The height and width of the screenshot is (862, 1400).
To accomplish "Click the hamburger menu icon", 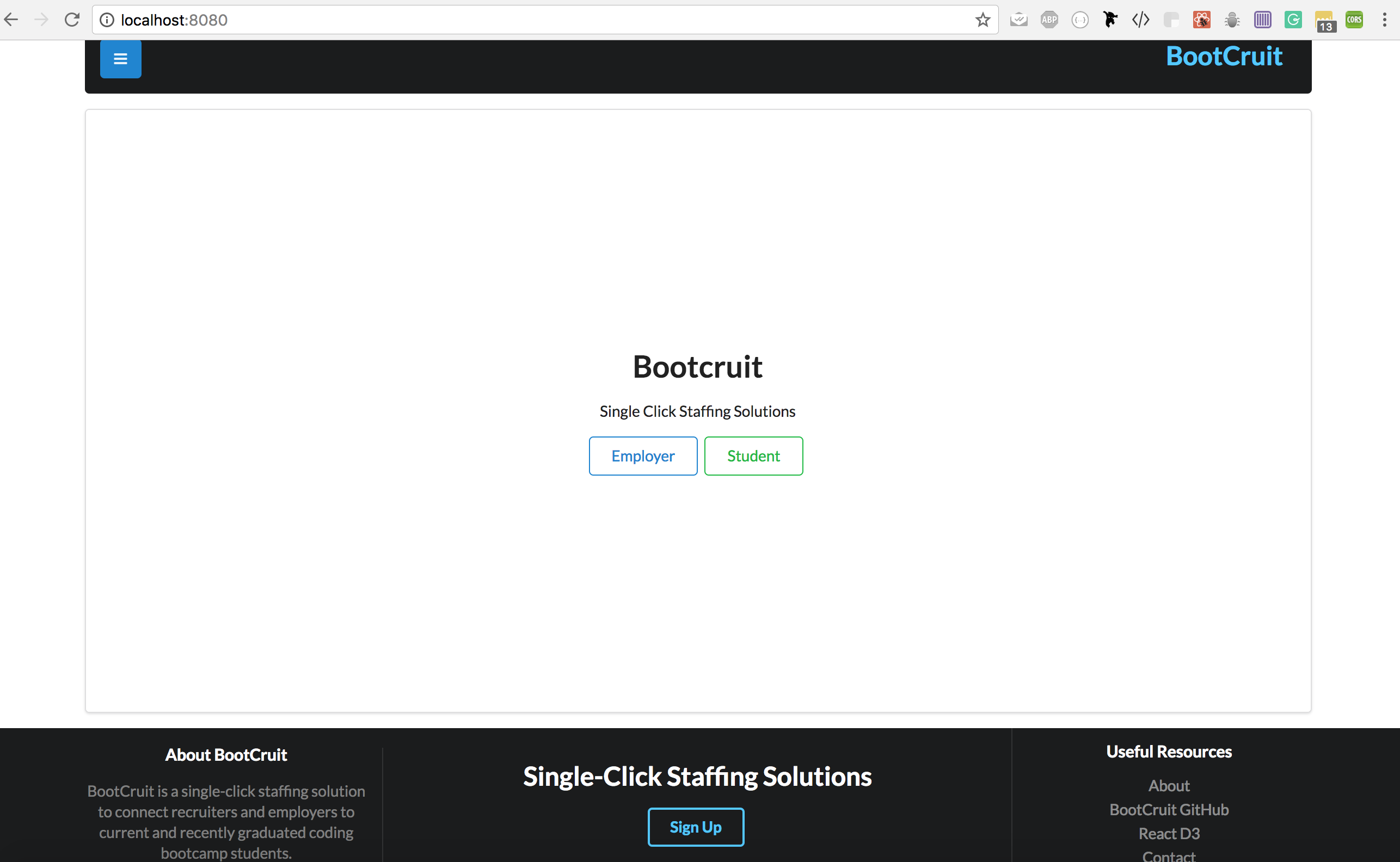I will (119, 59).
